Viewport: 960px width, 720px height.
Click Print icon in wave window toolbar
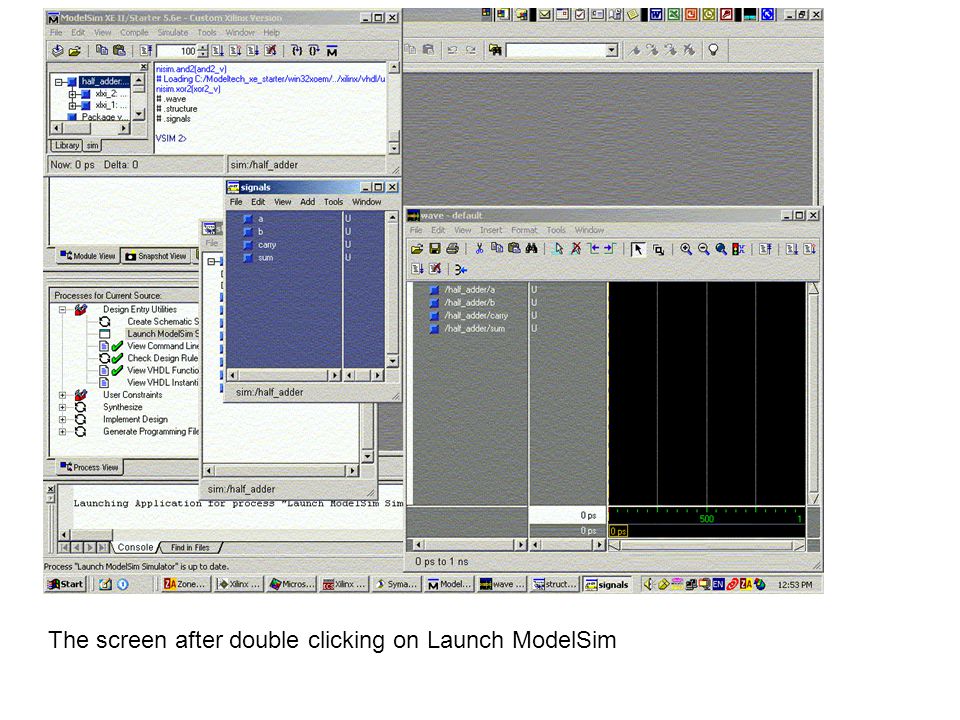tap(452, 249)
